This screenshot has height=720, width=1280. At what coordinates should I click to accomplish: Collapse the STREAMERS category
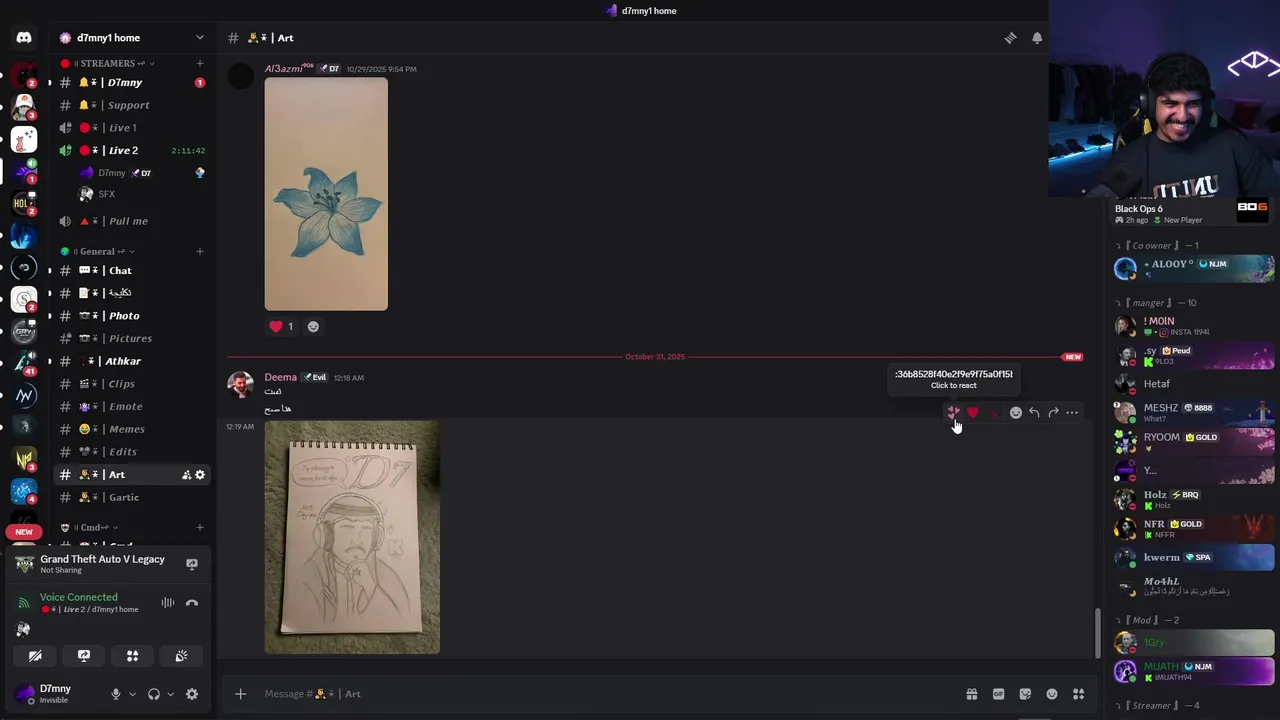pyautogui.click(x=105, y=63)
